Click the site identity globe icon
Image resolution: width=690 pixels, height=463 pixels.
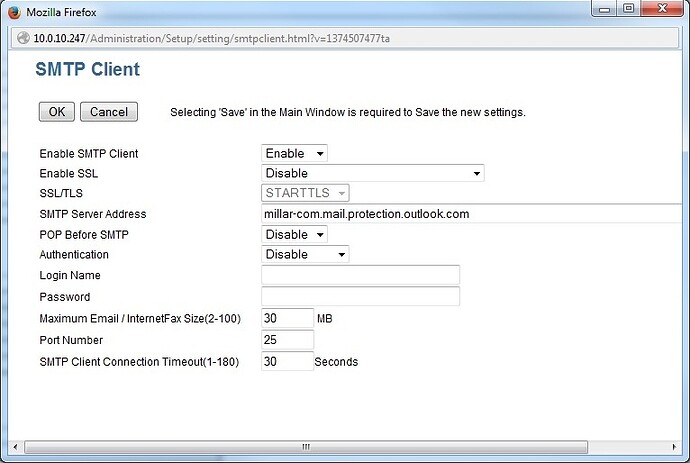tap(23, 38)
